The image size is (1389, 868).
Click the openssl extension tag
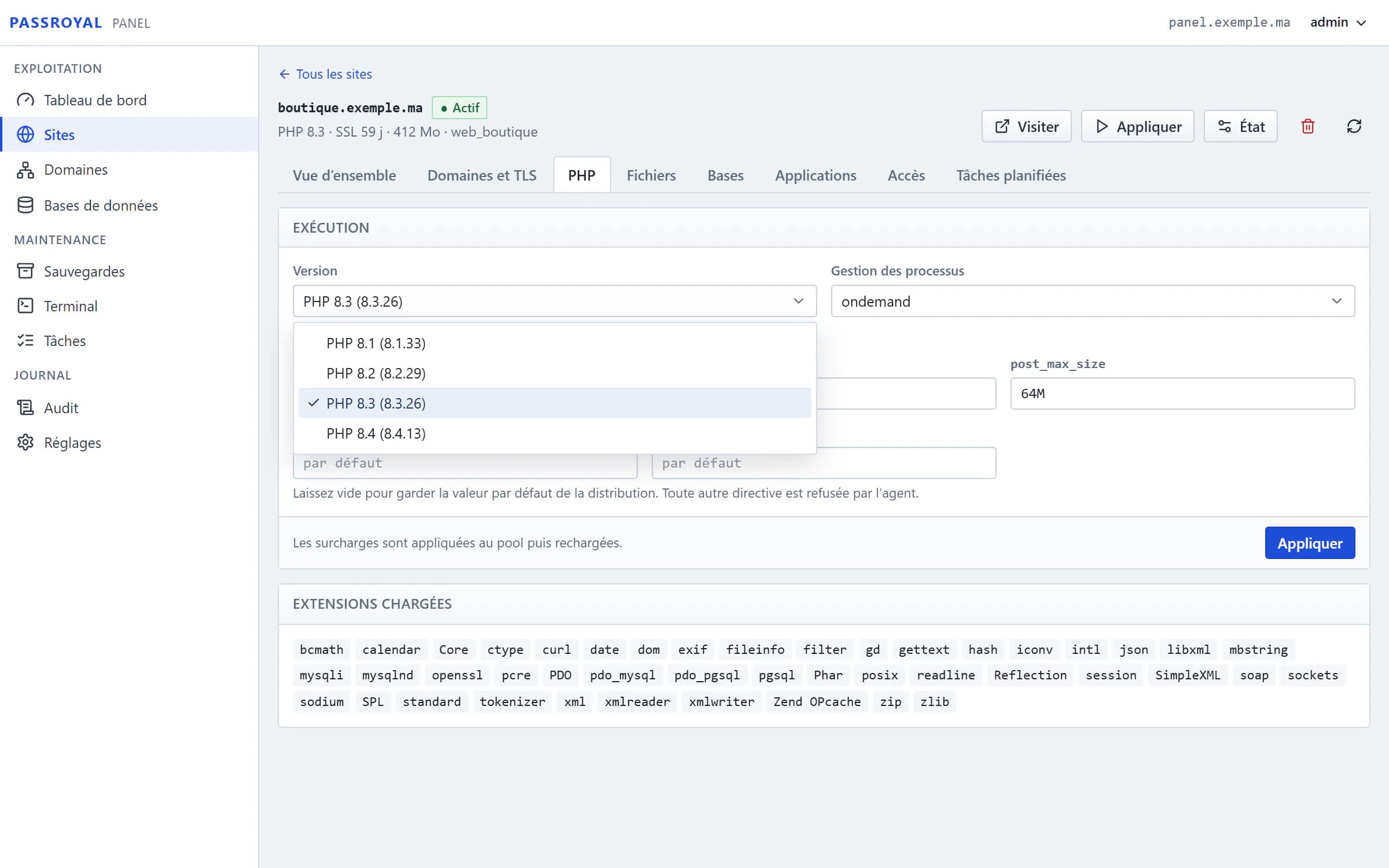point(457,675)
